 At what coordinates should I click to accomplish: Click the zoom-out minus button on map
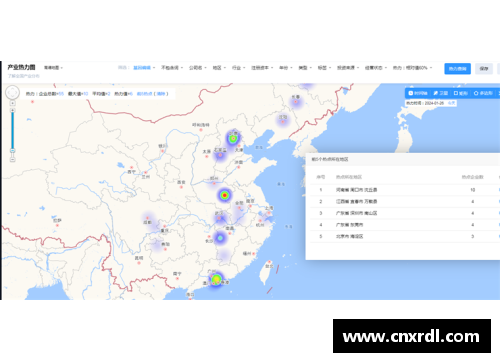point(13,160)
